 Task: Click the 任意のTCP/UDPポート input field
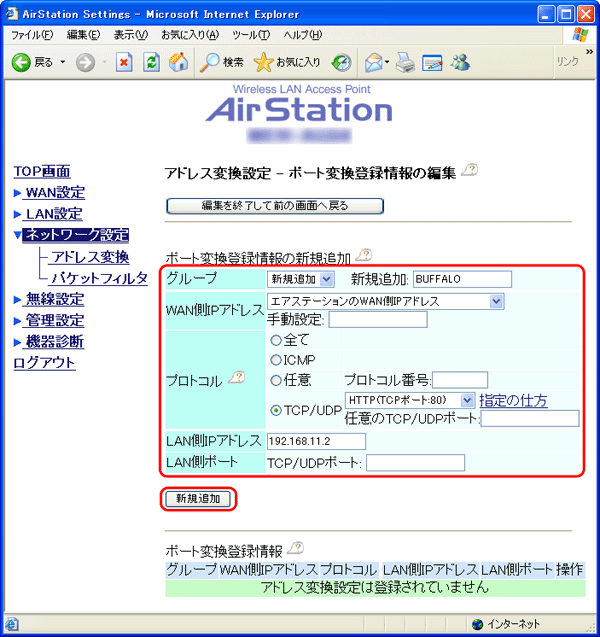[x=530, y=418]
